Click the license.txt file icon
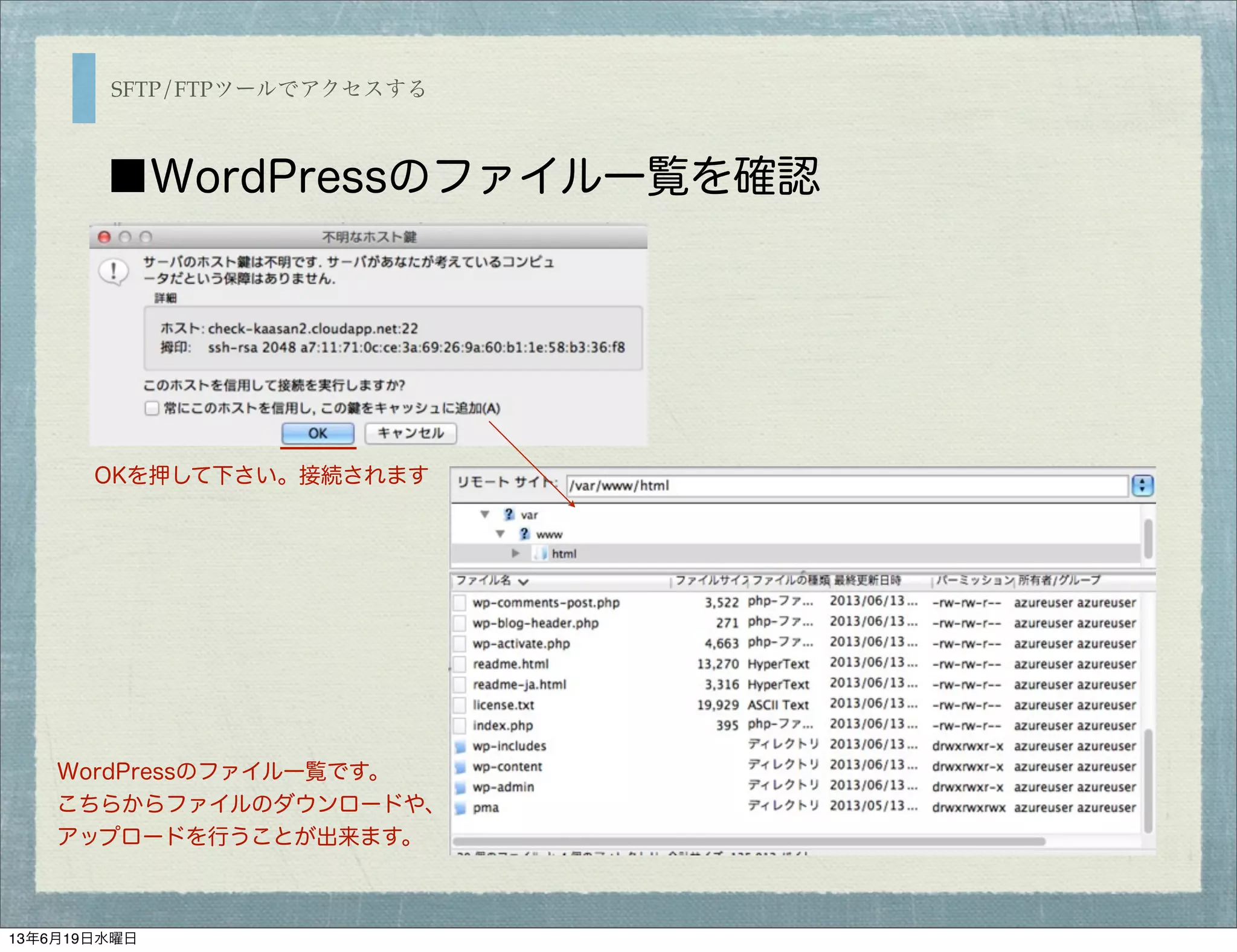1237x952 pixels. click(x=460, y=705)
